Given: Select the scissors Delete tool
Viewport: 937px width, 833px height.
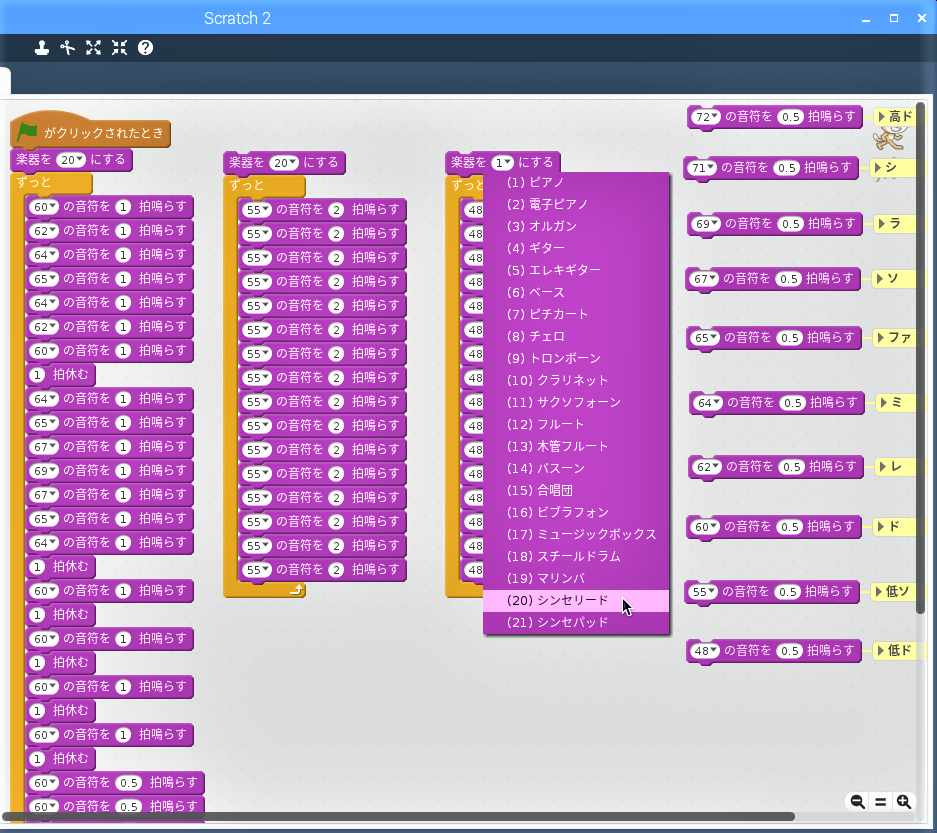Looking at the screenshot, I should [x=68, y=47].
